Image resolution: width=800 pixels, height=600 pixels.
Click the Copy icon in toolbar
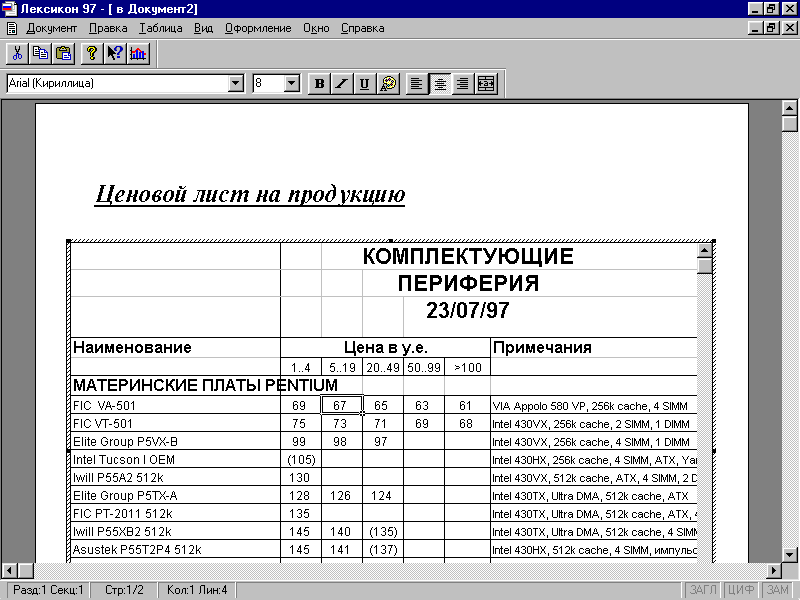point(40,53)
